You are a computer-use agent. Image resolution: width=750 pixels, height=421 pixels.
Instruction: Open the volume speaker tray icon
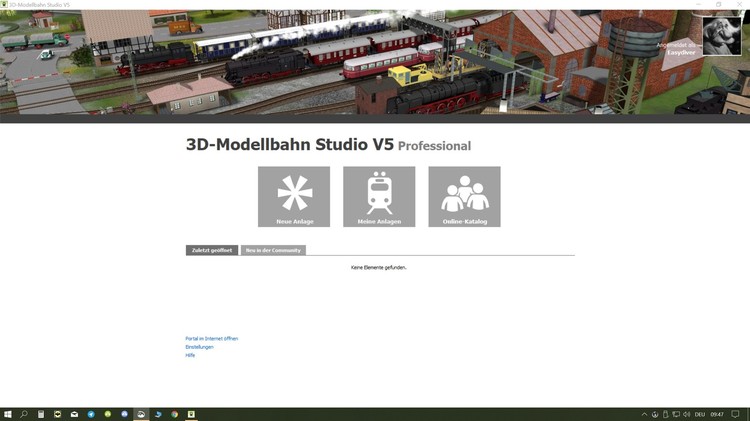click(687, 414)
